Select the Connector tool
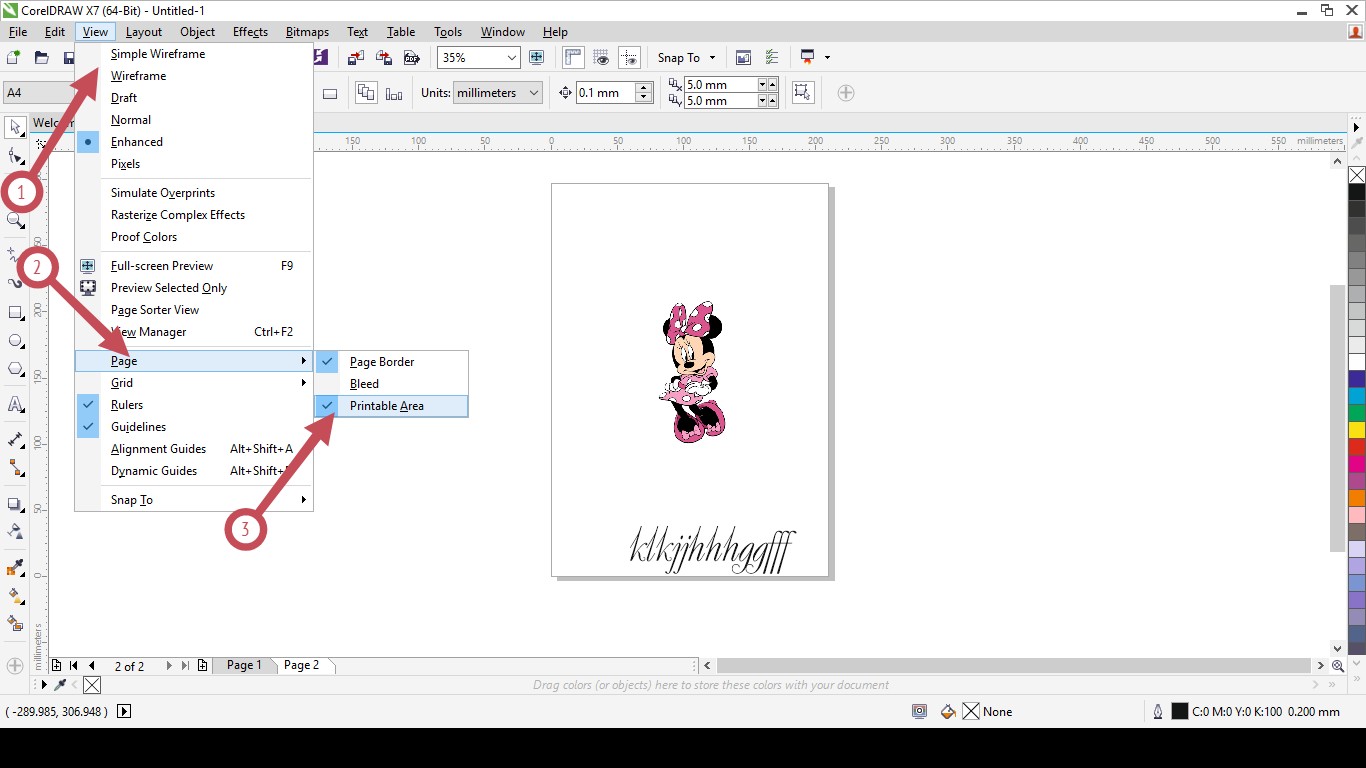This screenshot has height=768, width=1366. click(x=15, y=468)
